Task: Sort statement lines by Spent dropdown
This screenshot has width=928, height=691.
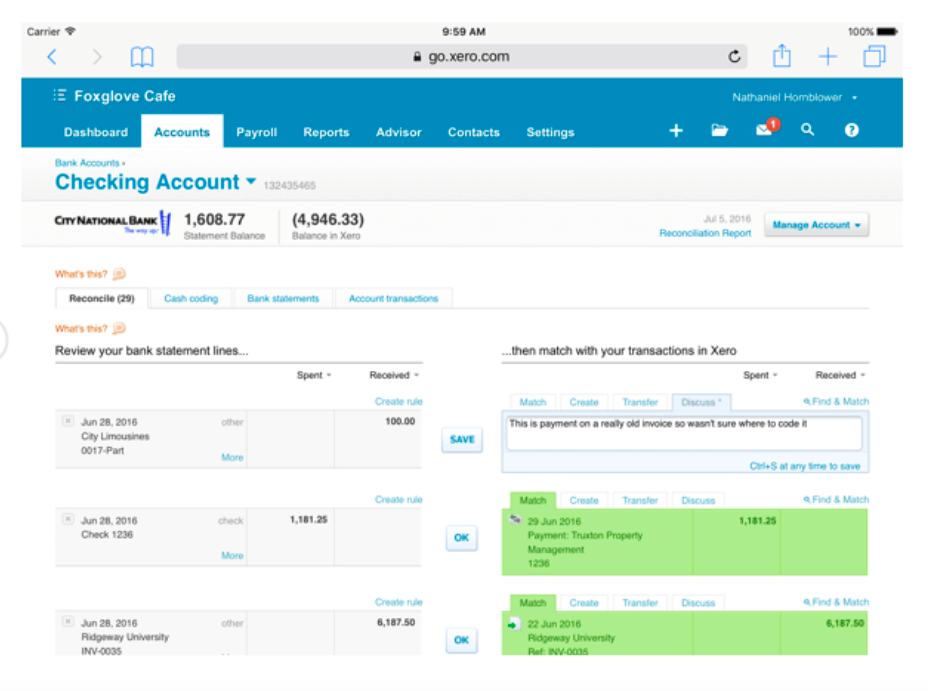Action: tap(314, 375)
